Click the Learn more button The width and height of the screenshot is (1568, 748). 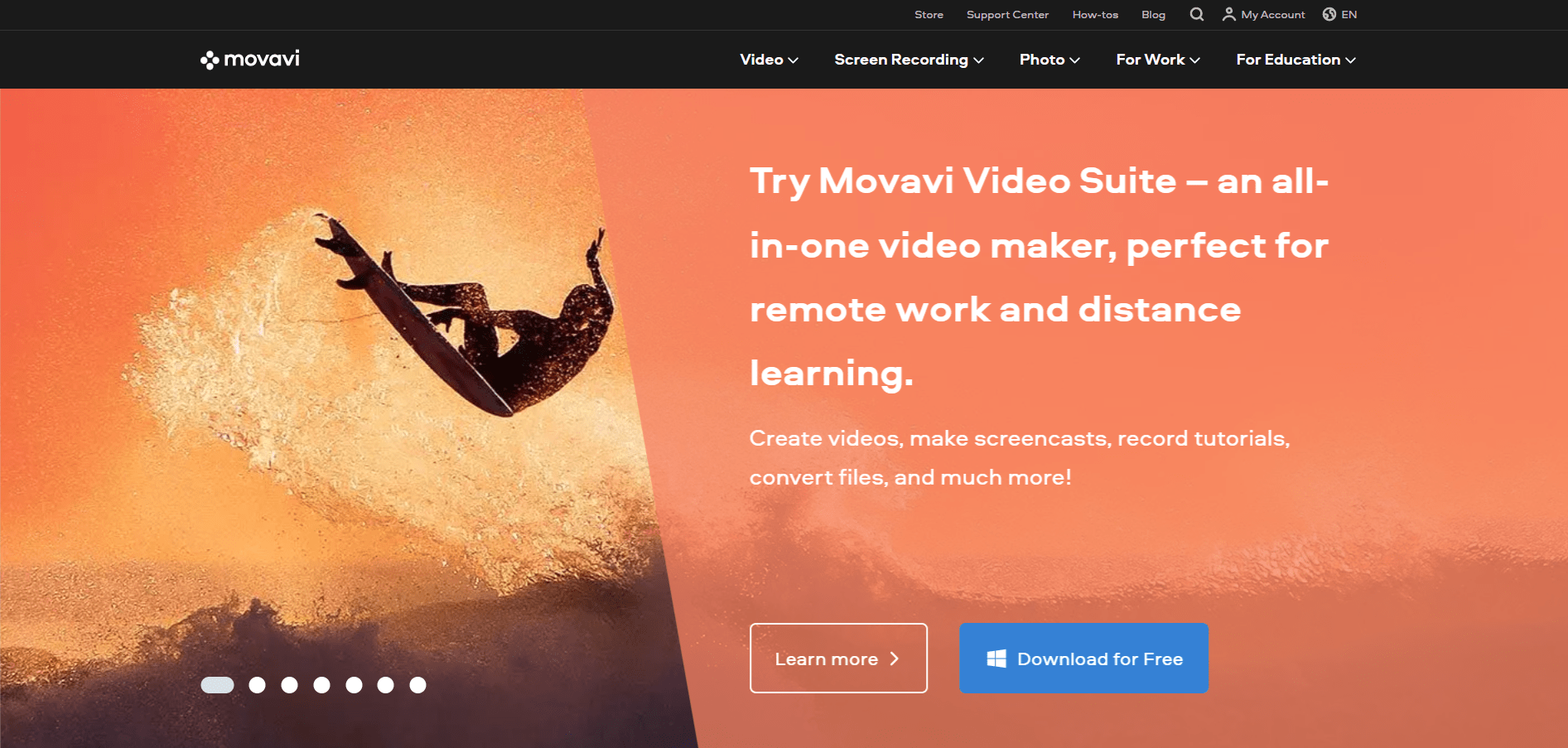pos(838,659)
